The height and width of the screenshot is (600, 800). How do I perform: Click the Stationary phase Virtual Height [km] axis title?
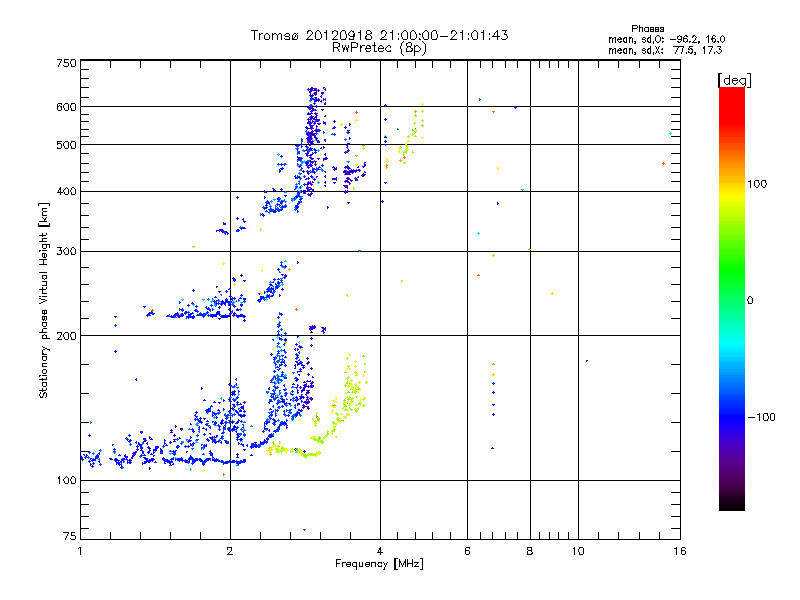coord(43,300)
